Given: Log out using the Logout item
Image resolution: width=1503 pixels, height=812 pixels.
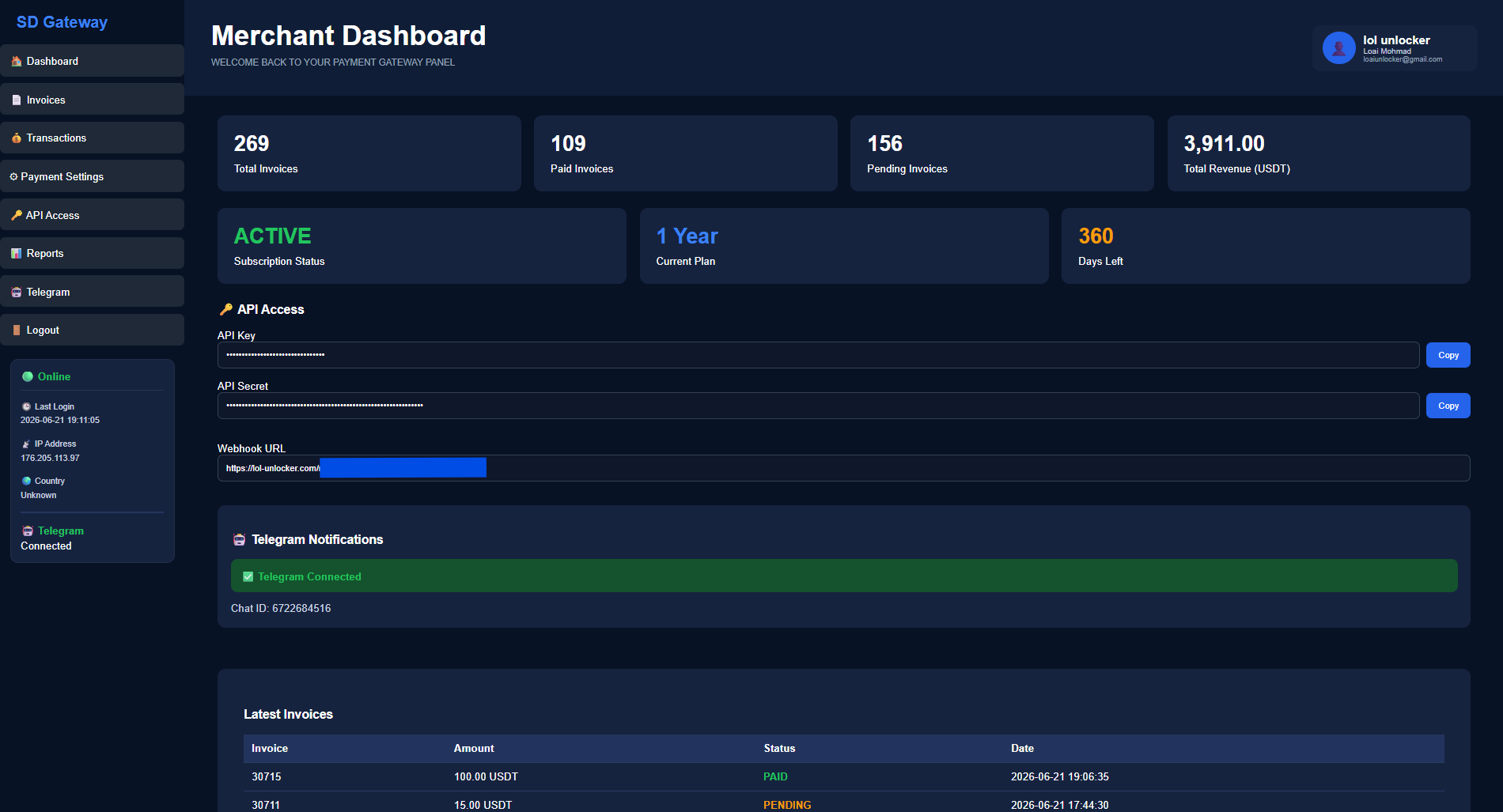Looking at the screenshot, I should pos(92,330).
